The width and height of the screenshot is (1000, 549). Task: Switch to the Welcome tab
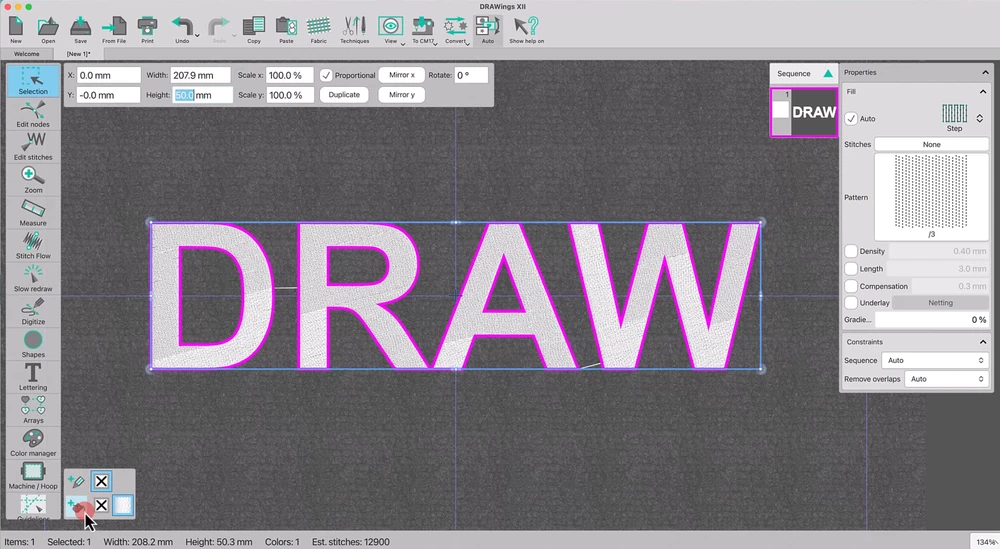(26, 54)
